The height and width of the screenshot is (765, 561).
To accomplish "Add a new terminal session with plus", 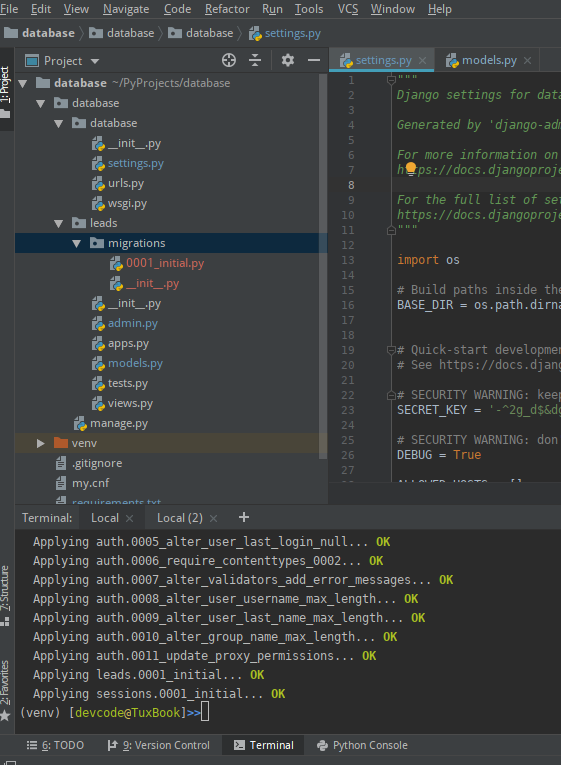I will [x=244, y=517].
